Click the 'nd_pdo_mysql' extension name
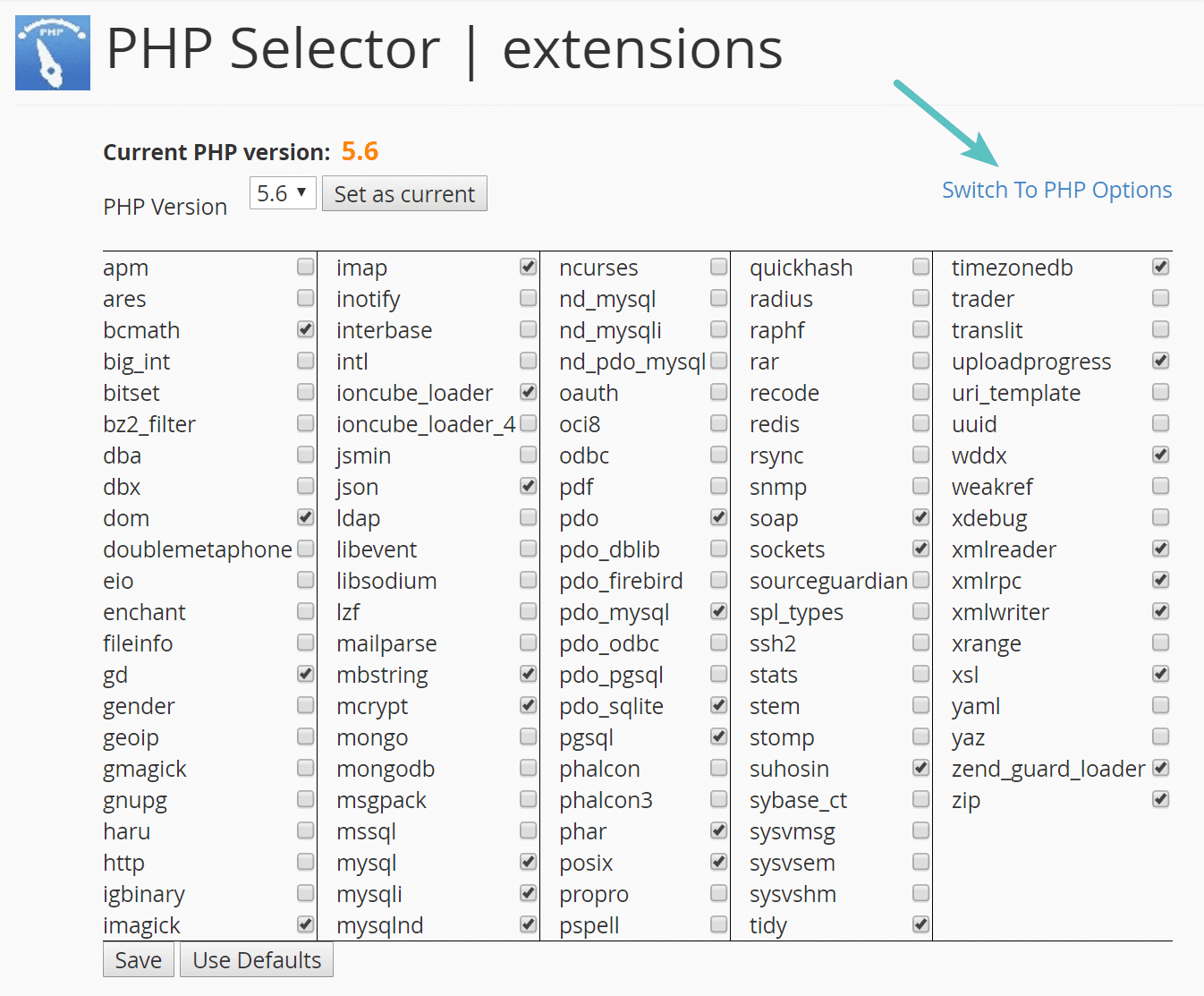Image resolution: width=1204 pixels, height=996 pixels. 632,362
